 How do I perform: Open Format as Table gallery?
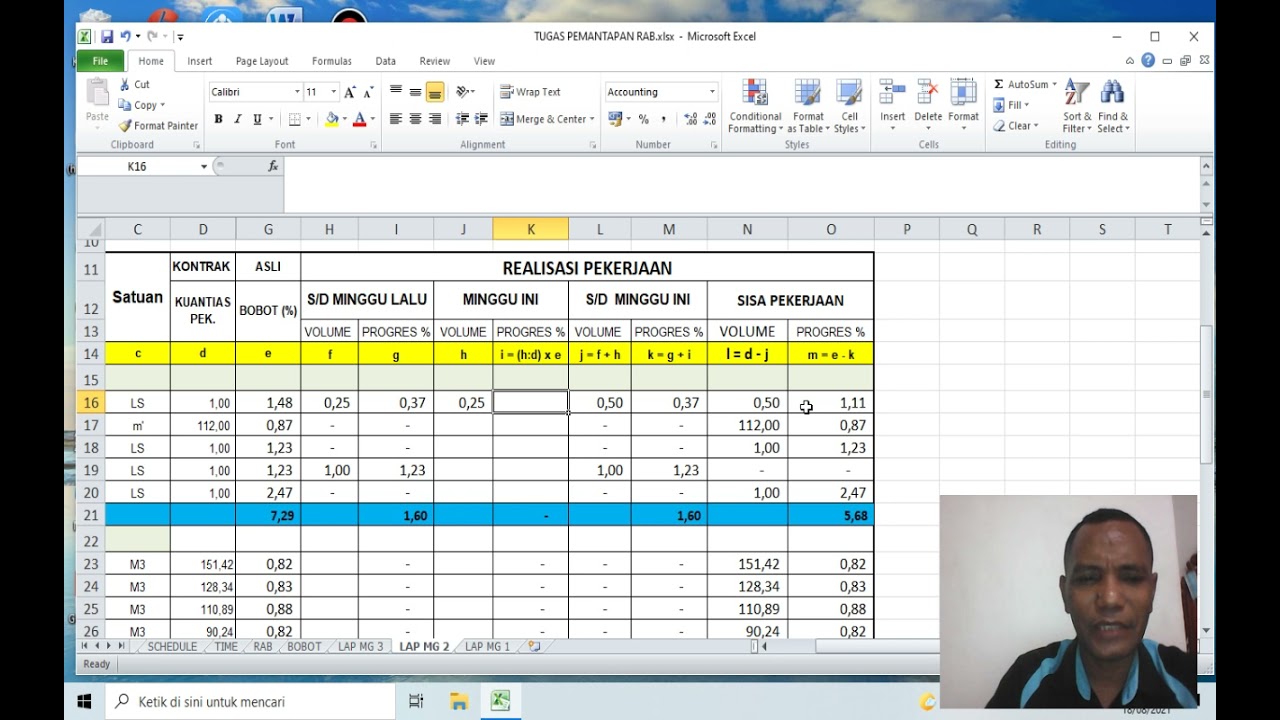pyautogui.click(x=808, y=106)
